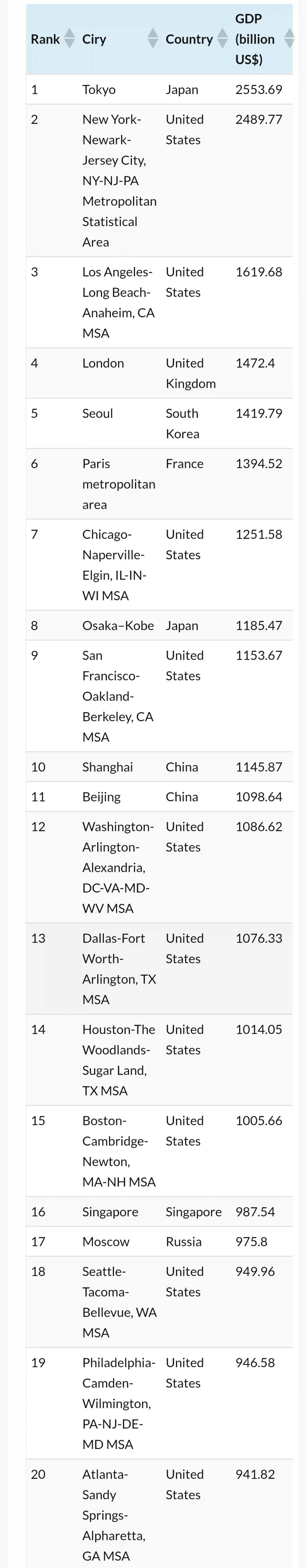307x1568 pixels.
Task: Click the London city name
Action: point(103,363)
